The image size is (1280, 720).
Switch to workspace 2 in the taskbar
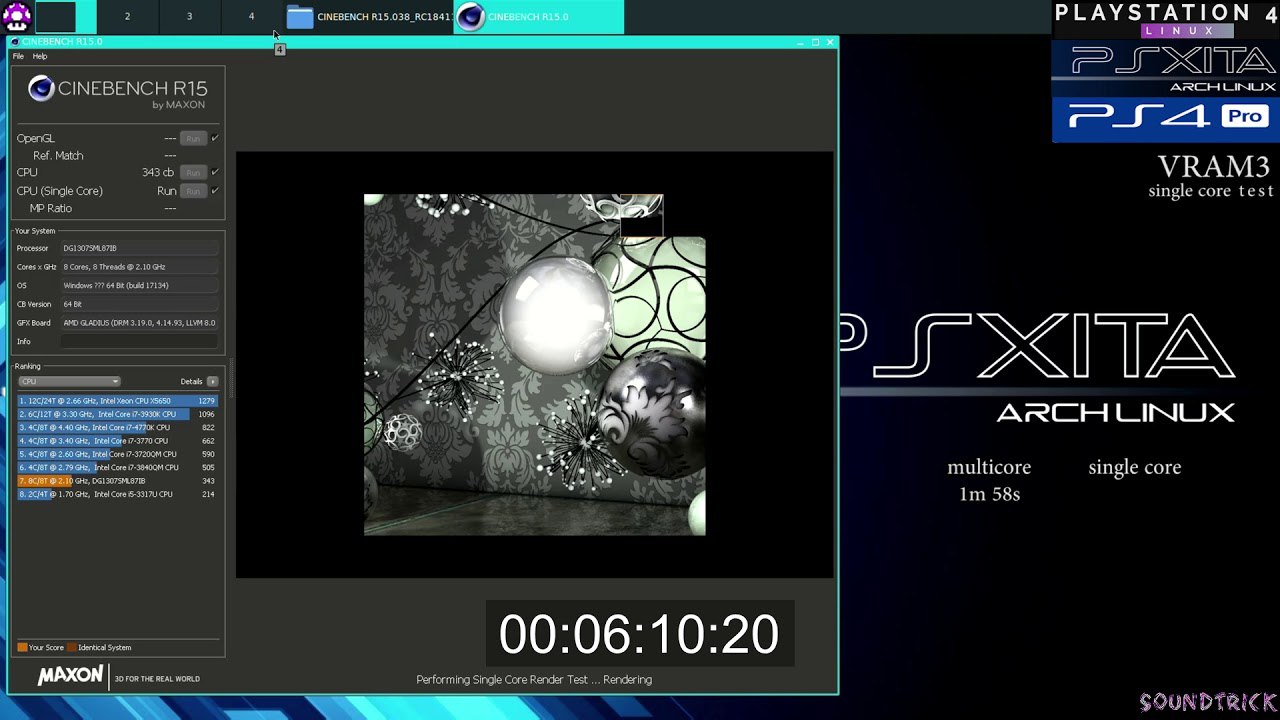point(127,17)
